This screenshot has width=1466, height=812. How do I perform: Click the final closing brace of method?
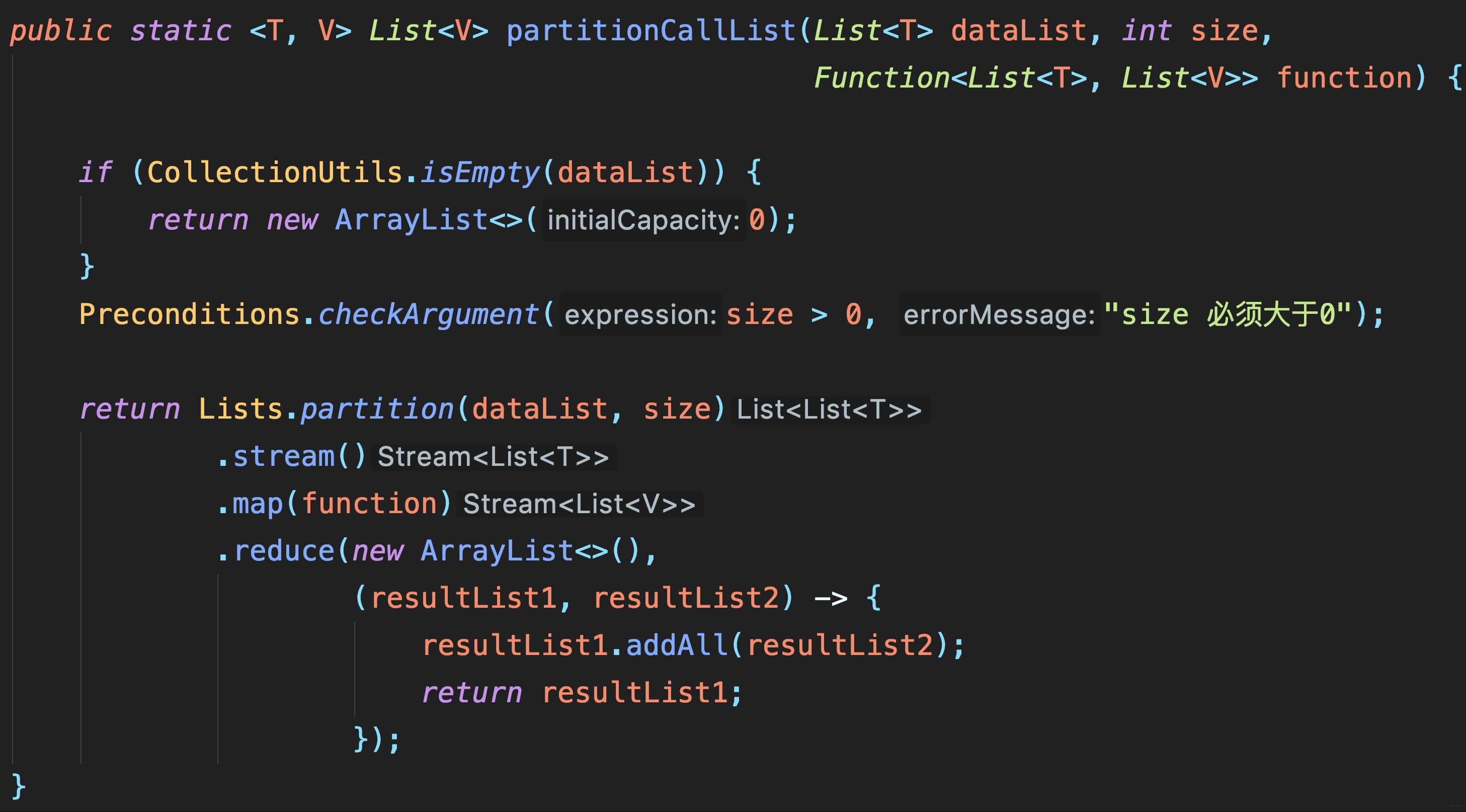pos(19,787)
